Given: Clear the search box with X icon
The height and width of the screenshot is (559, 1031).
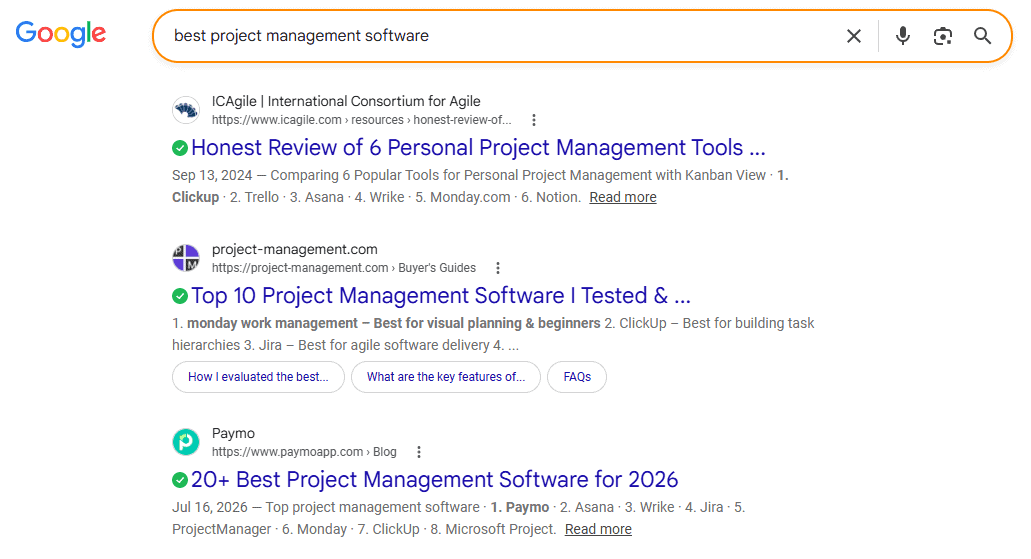Looking at the screenshot, I should point(853,36).
